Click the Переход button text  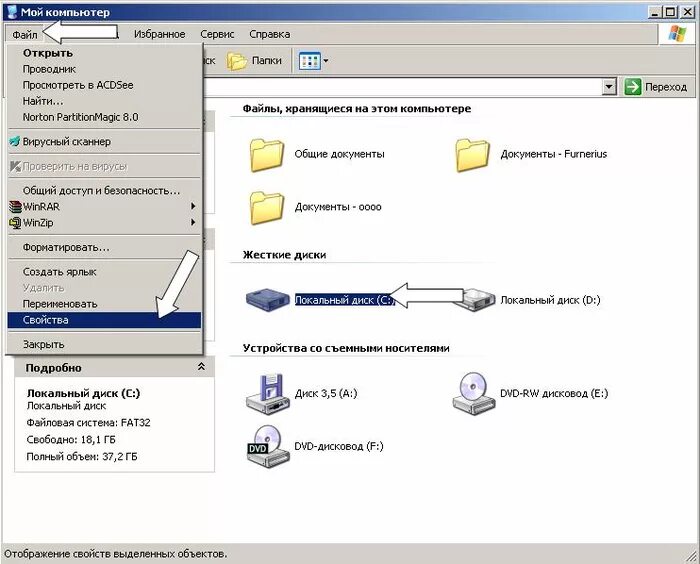point(666,87)
